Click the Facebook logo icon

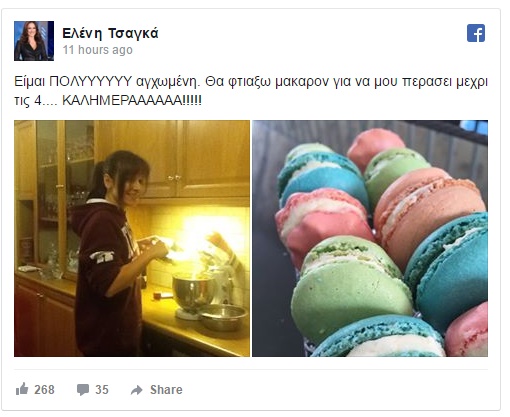point(476,33)
